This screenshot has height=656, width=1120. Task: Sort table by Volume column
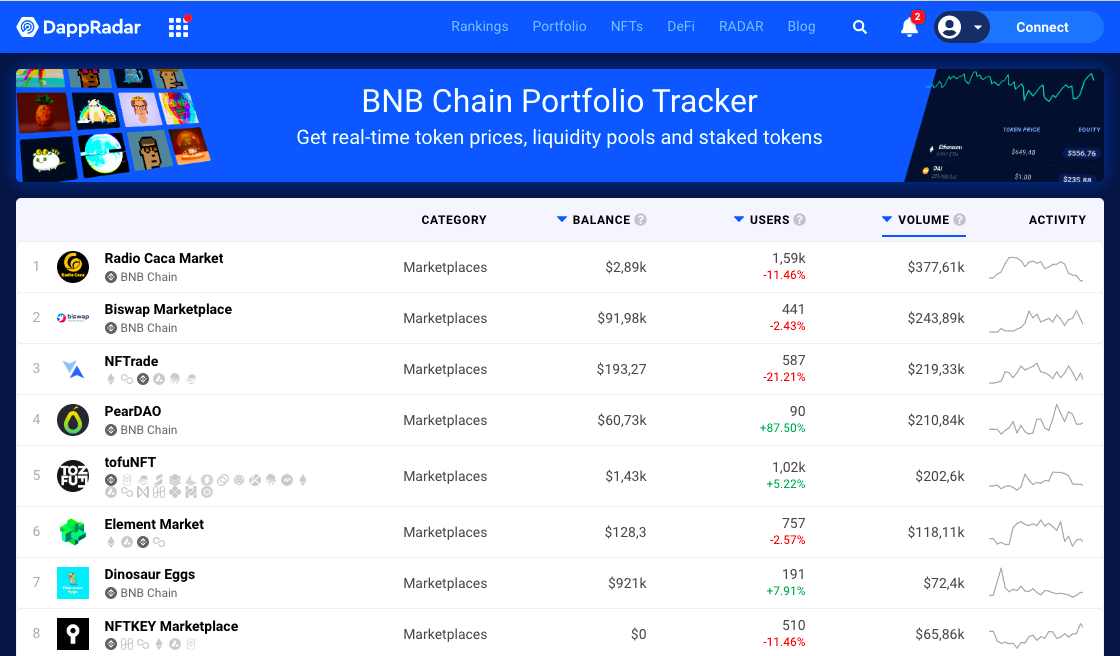[x=916, y=219]
